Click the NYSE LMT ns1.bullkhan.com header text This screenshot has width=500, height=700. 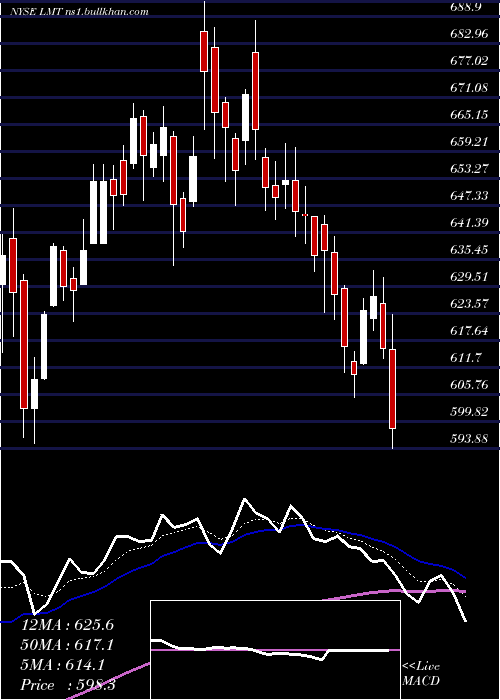click(79, 12)
